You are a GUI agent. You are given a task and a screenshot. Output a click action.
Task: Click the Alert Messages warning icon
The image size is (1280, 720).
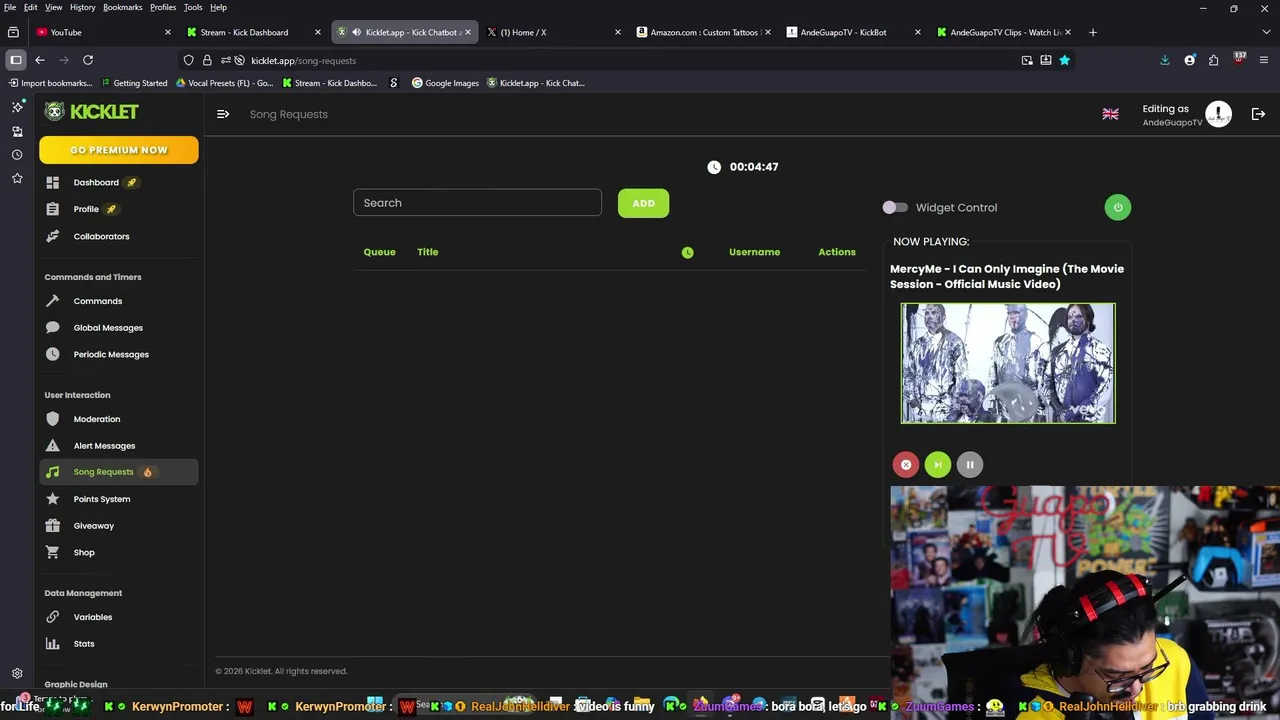coord(53,446)
